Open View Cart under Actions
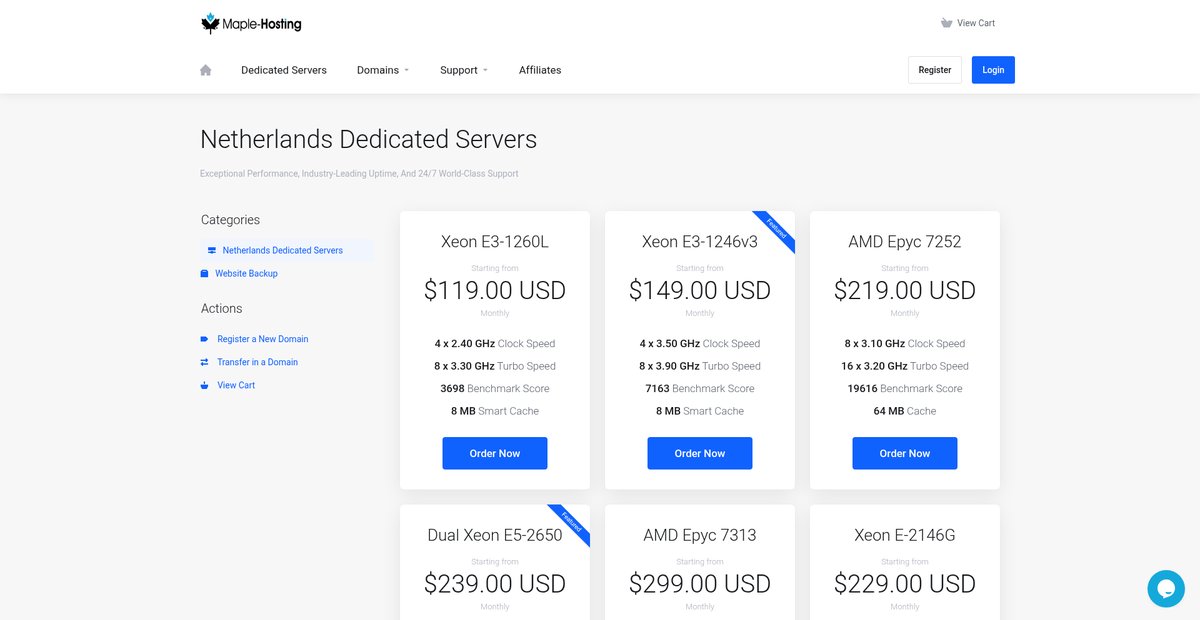The image size is (1200, 620). pyautogui.click(x=236, y=385)
